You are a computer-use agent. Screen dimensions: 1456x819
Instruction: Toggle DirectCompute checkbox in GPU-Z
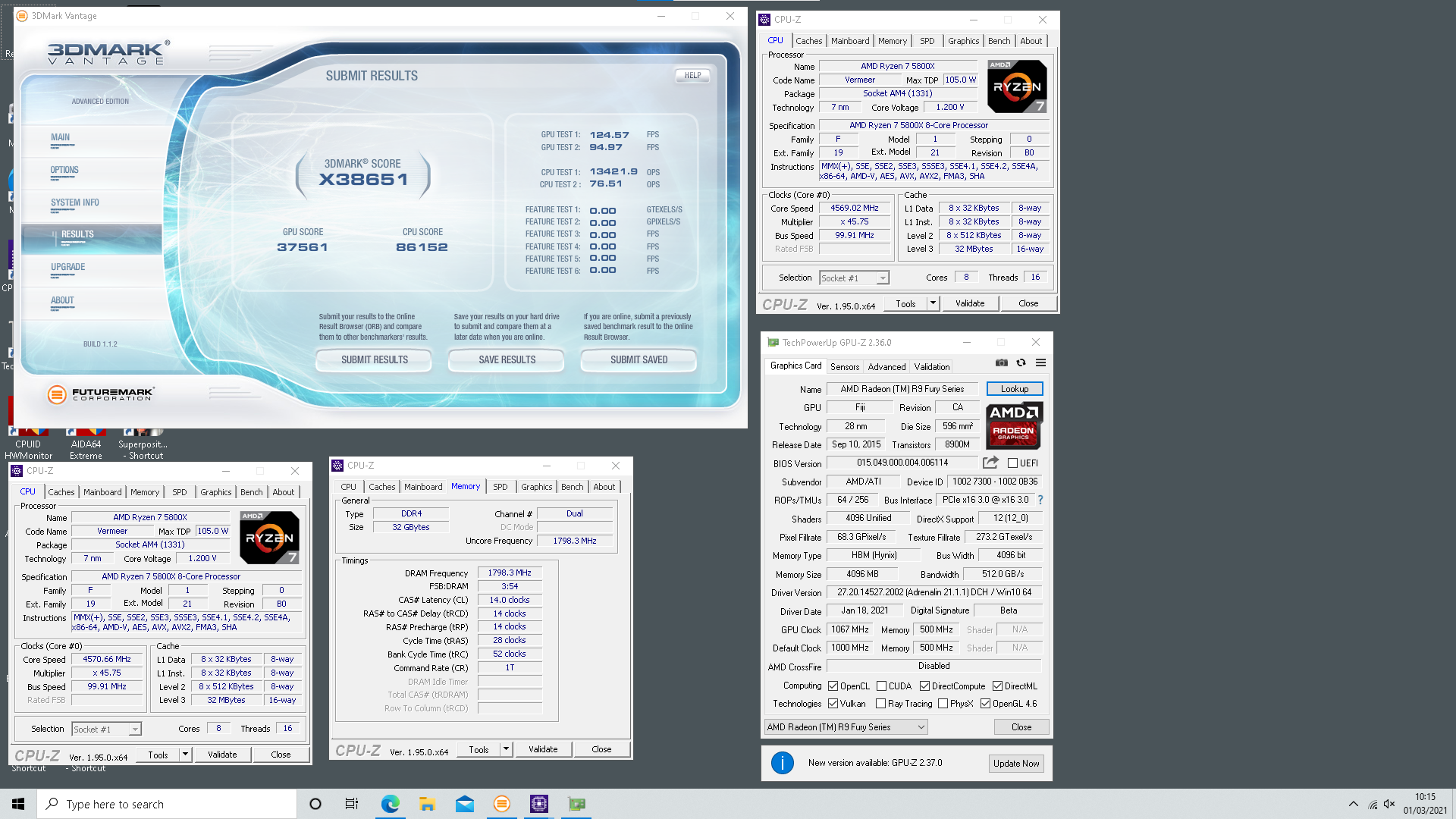[x=924, y=686]
